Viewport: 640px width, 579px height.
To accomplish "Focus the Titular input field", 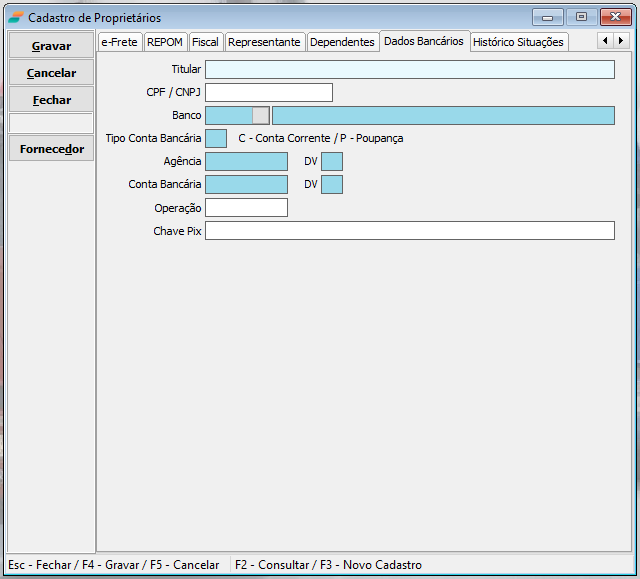I will [x=409, y=70].
